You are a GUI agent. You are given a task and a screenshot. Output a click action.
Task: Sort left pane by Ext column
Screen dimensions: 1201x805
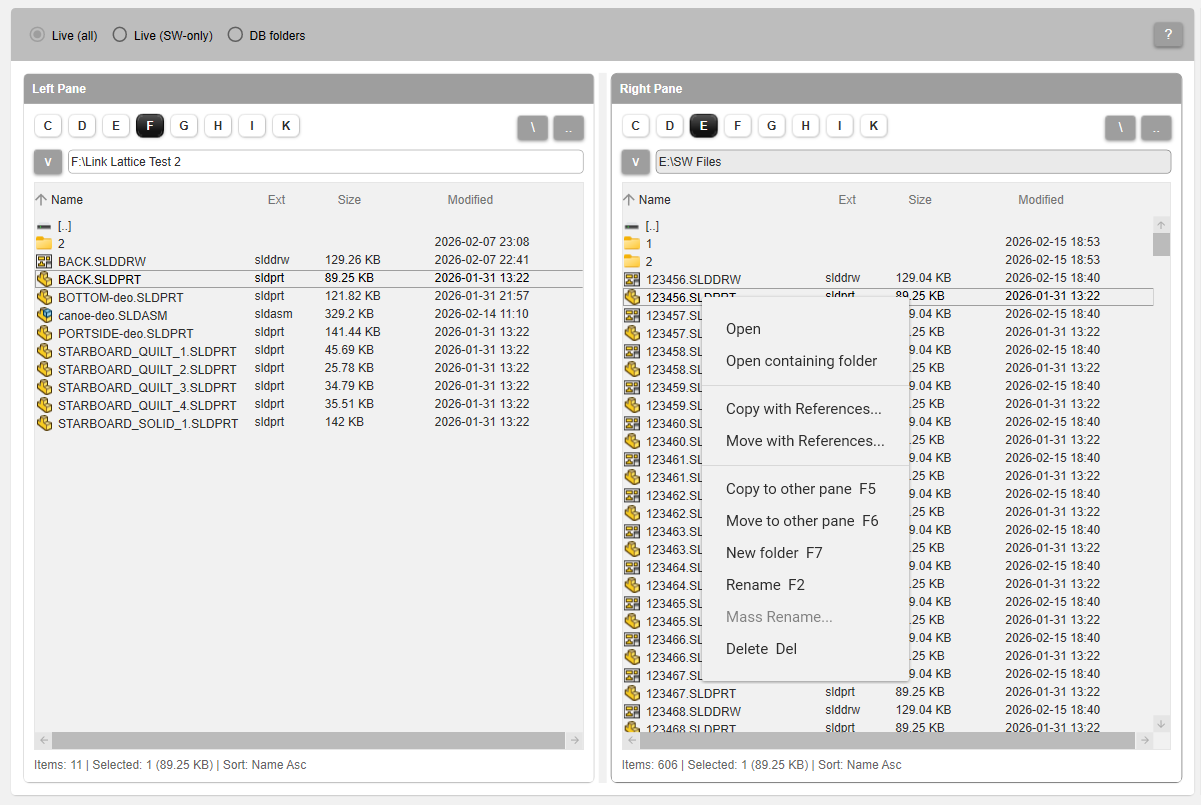click(x=277, y=200)
